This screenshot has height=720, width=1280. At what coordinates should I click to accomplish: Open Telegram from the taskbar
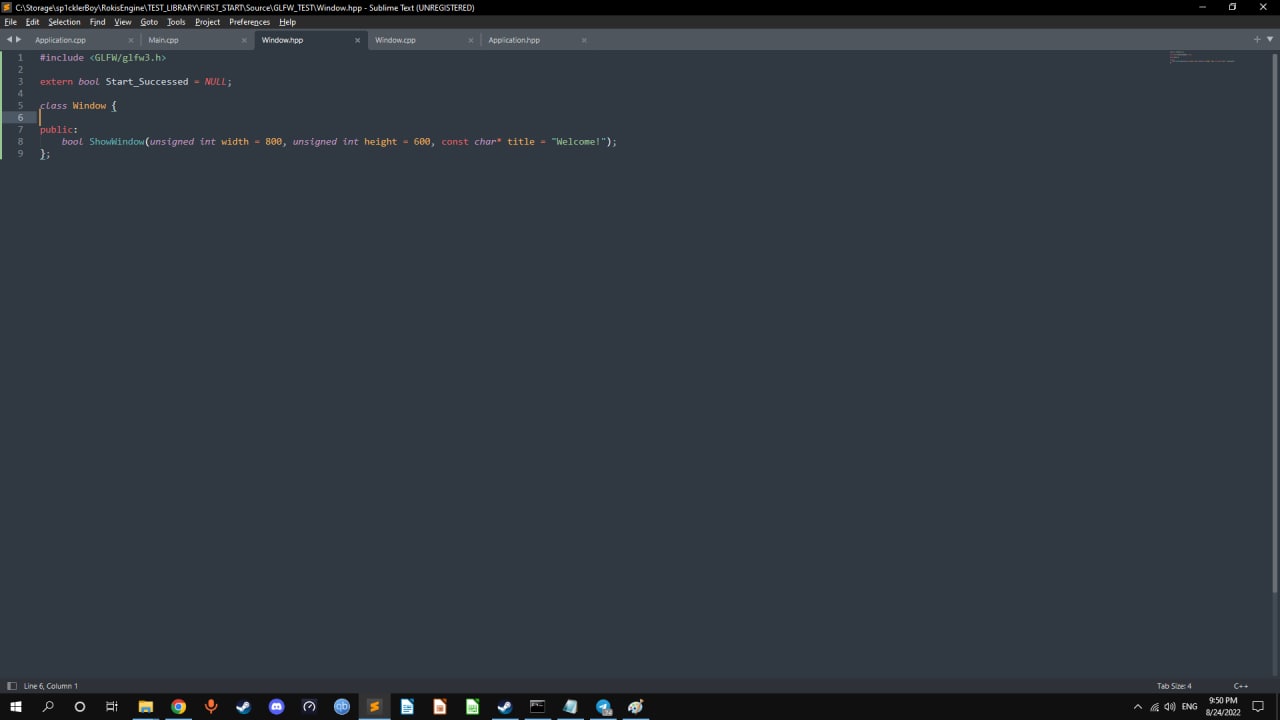tap(603, 706)
